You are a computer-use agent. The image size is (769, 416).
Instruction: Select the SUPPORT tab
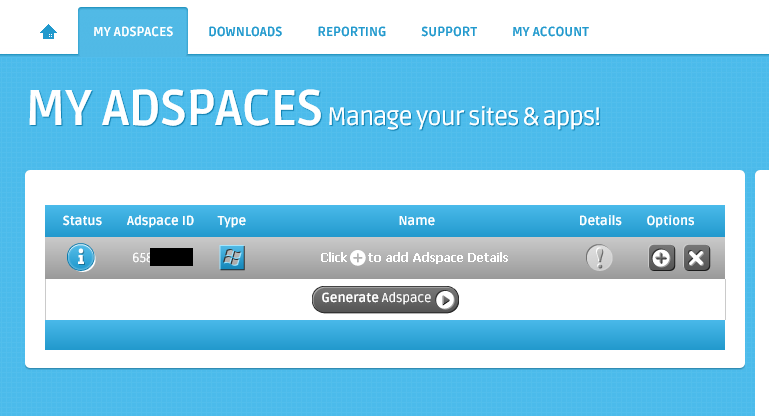click(449, 32)
